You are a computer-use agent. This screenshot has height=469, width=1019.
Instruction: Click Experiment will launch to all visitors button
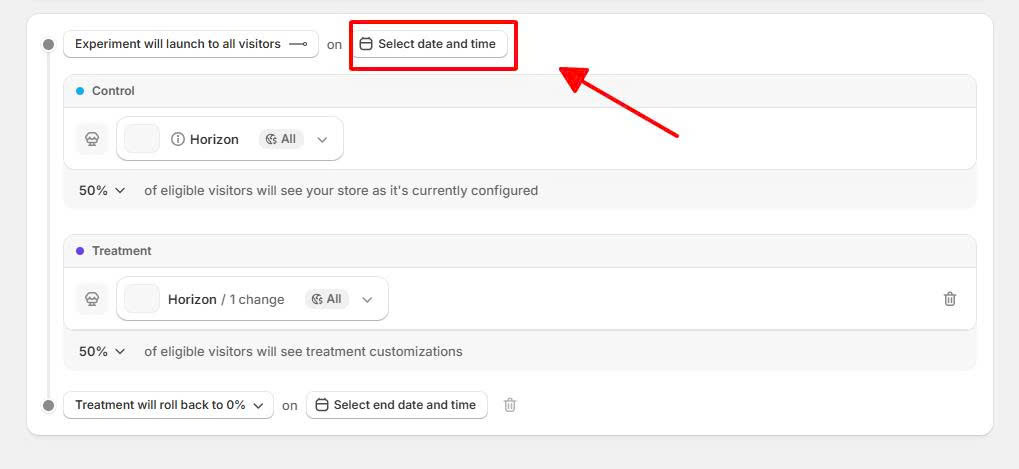tap(191, 44)
